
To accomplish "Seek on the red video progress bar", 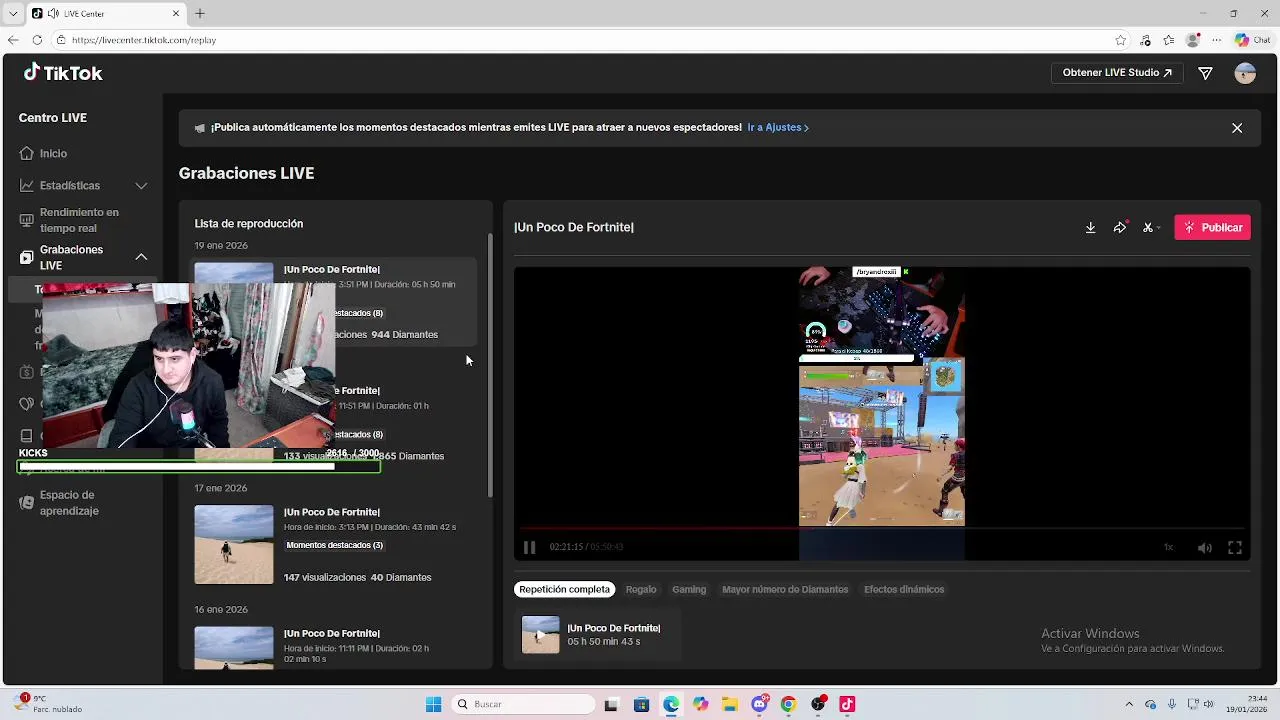I will pyautogui.click(x=882, y=529).
